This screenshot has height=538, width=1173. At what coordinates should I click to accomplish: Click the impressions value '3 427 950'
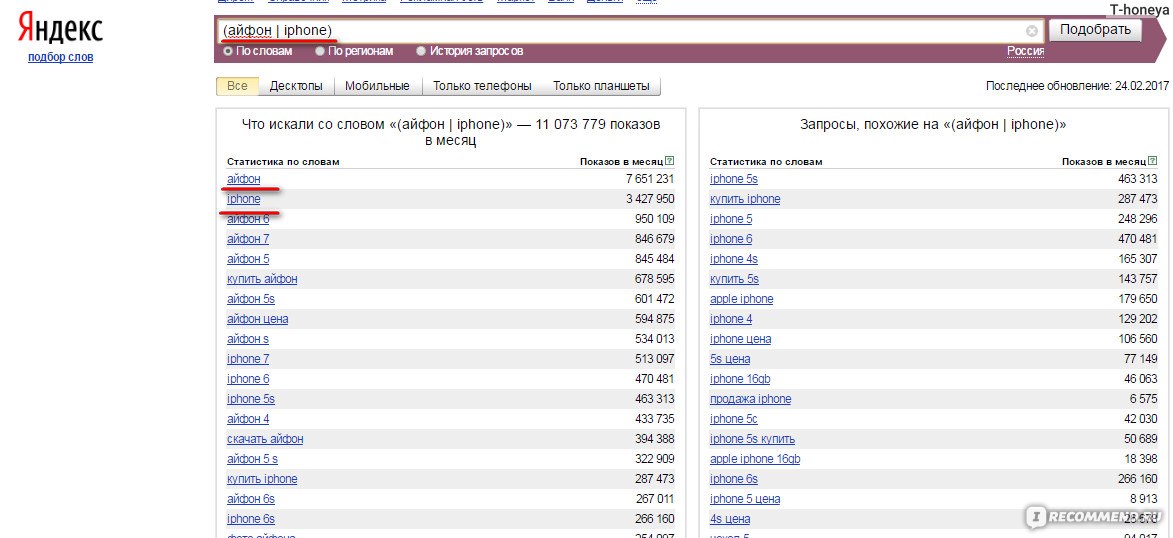(x=649, y=199)
